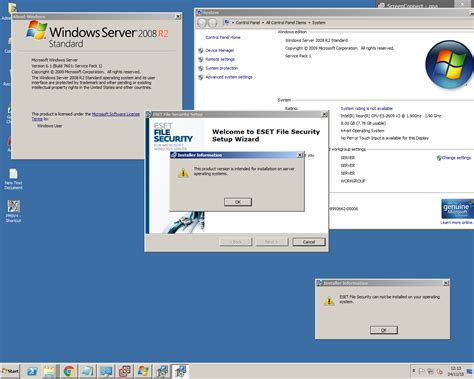
Task: Click the red overlapping-squares taskbar icon
Action: (125, 371)
